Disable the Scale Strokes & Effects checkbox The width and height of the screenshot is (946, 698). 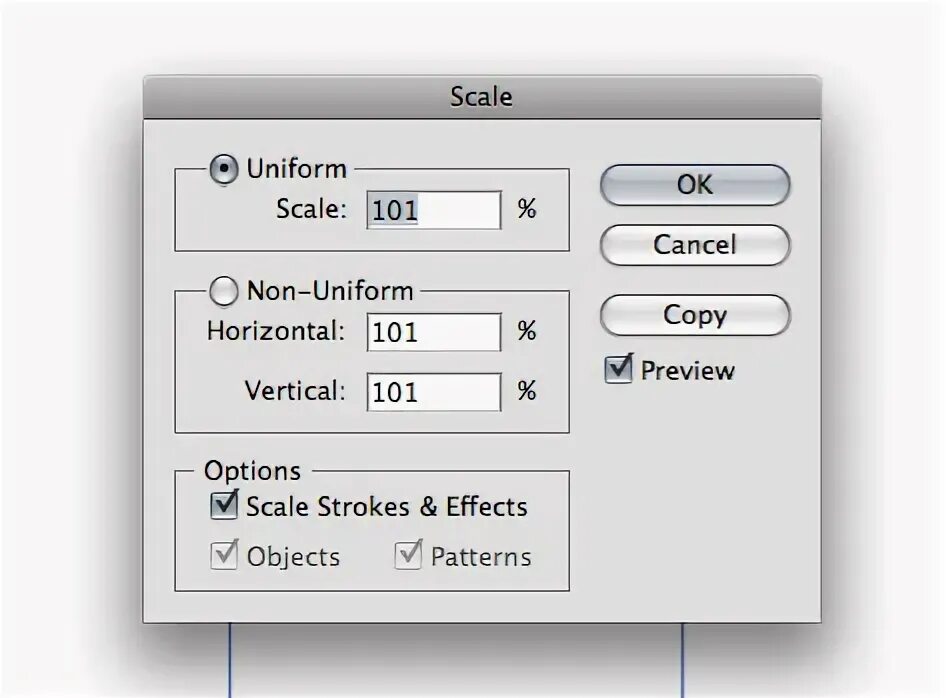pos(225,505)
